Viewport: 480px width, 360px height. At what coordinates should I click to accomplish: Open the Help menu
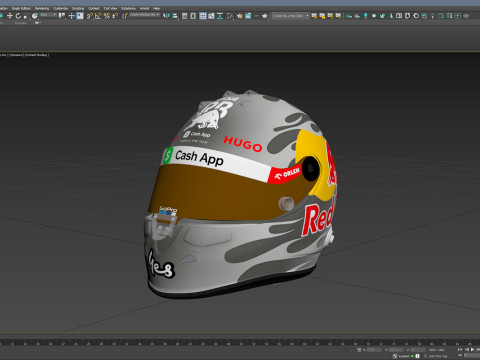tap(156, 8)
